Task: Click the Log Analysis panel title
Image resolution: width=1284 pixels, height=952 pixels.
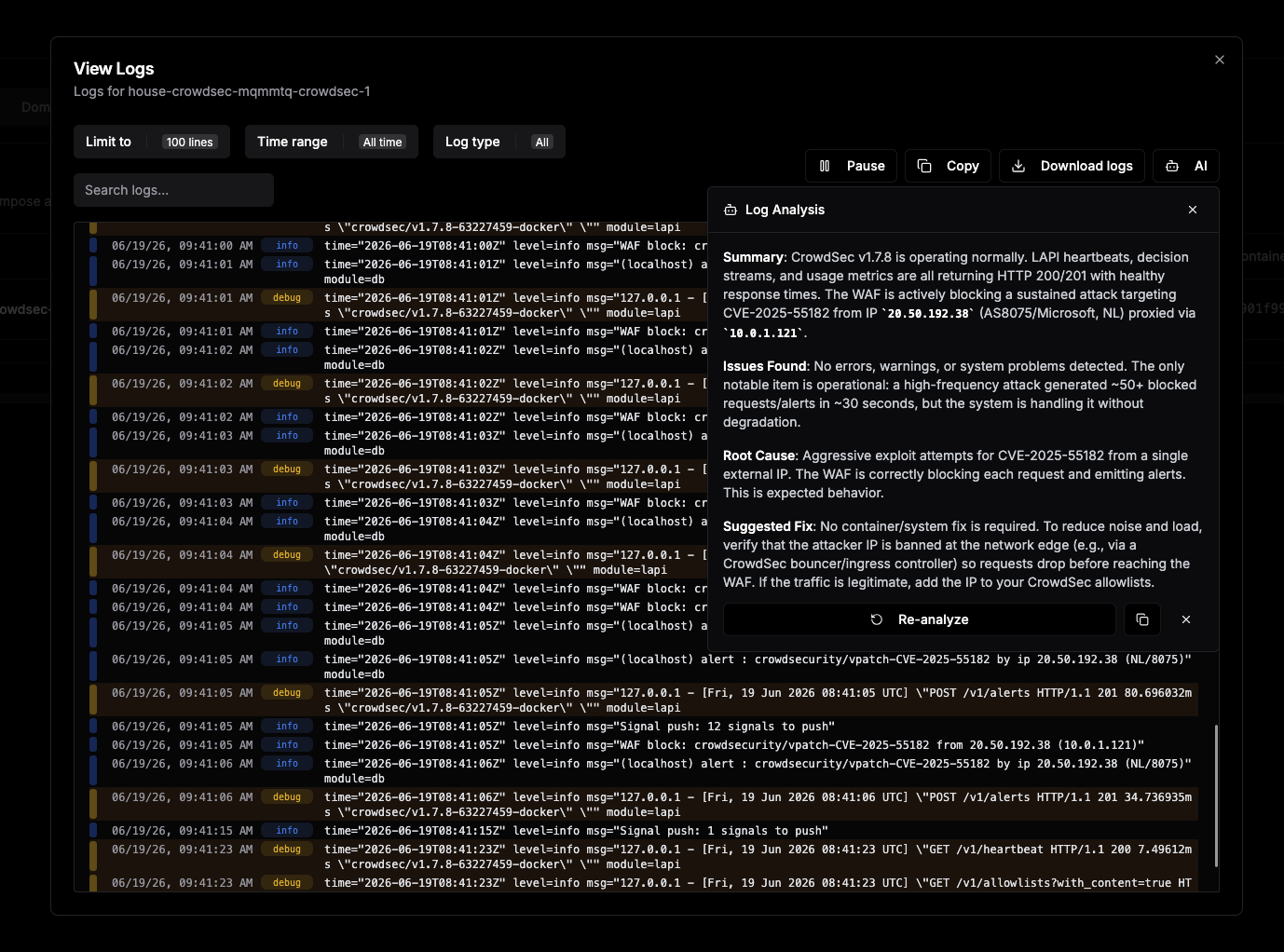Action: point(785,210)
